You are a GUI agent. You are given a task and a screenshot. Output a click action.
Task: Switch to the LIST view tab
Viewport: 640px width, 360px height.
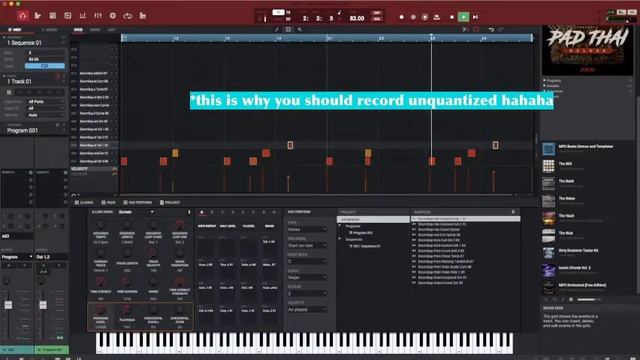(x=111, y=30)
